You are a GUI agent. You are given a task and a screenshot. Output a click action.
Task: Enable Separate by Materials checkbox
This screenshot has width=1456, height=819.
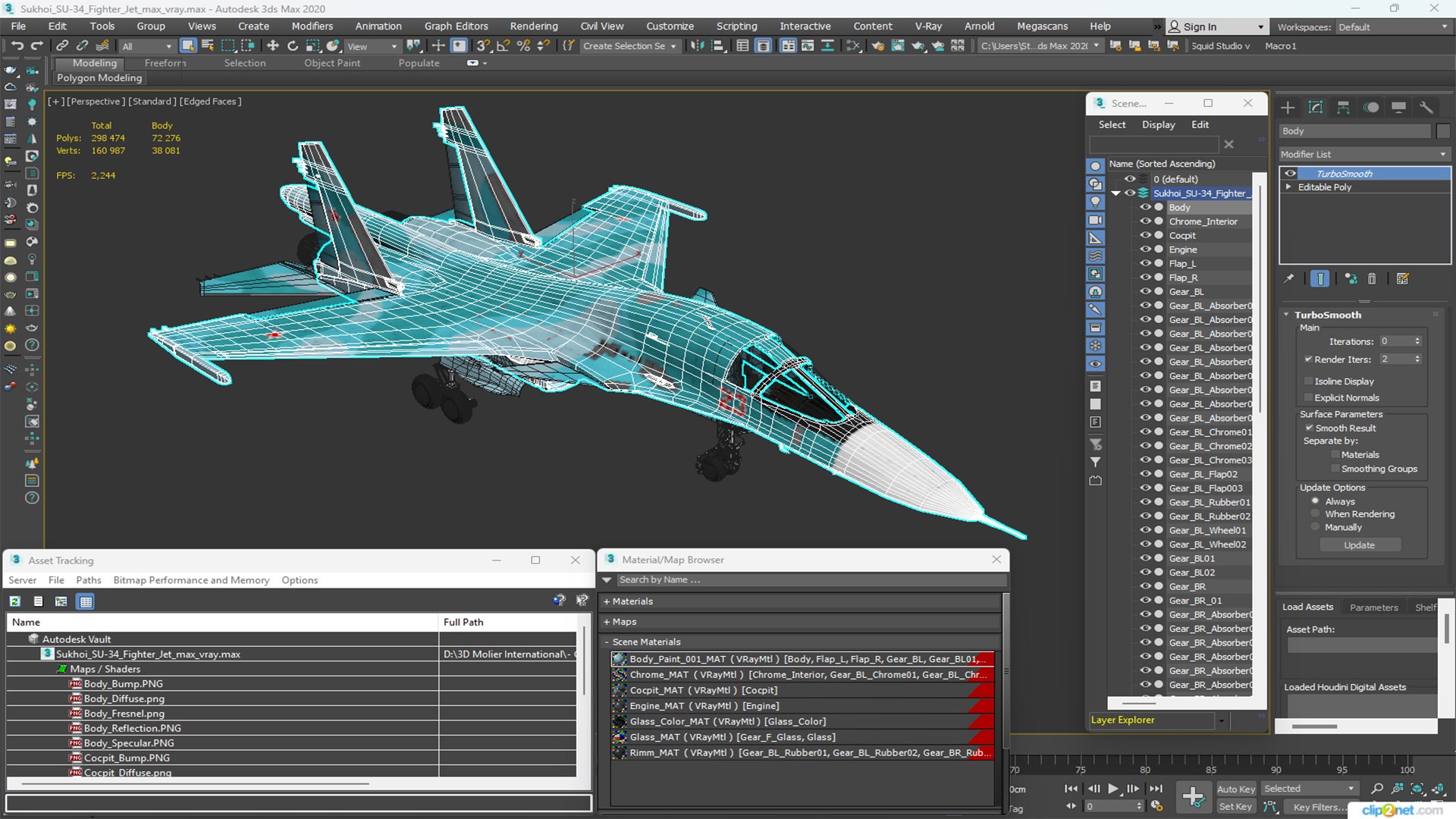[1335, 455]
